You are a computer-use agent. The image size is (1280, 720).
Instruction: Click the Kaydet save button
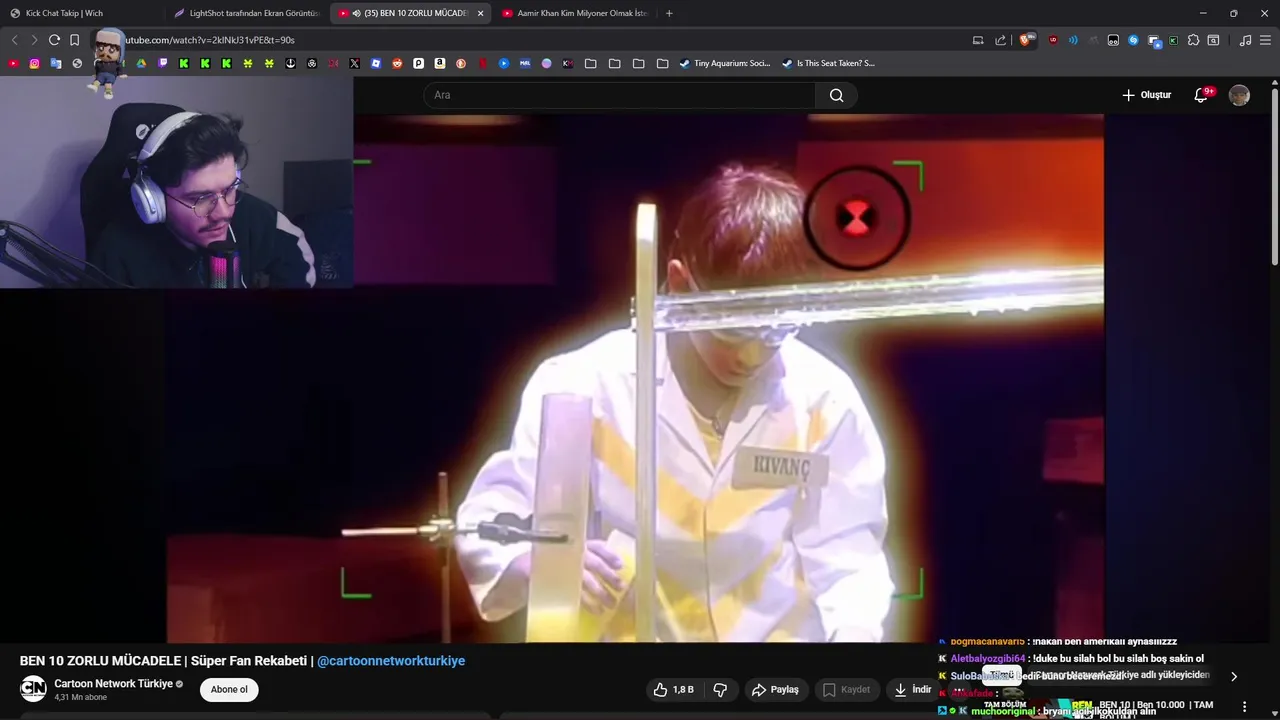tap(846, 689)
